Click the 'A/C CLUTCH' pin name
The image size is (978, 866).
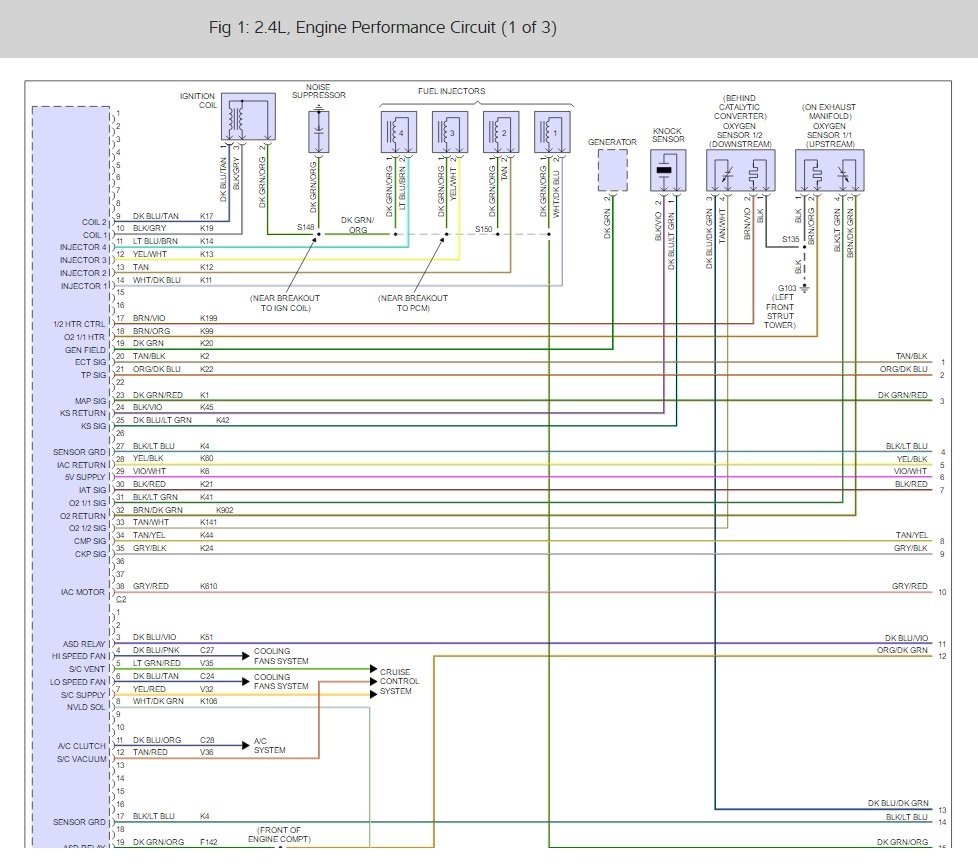coord(82,746)
